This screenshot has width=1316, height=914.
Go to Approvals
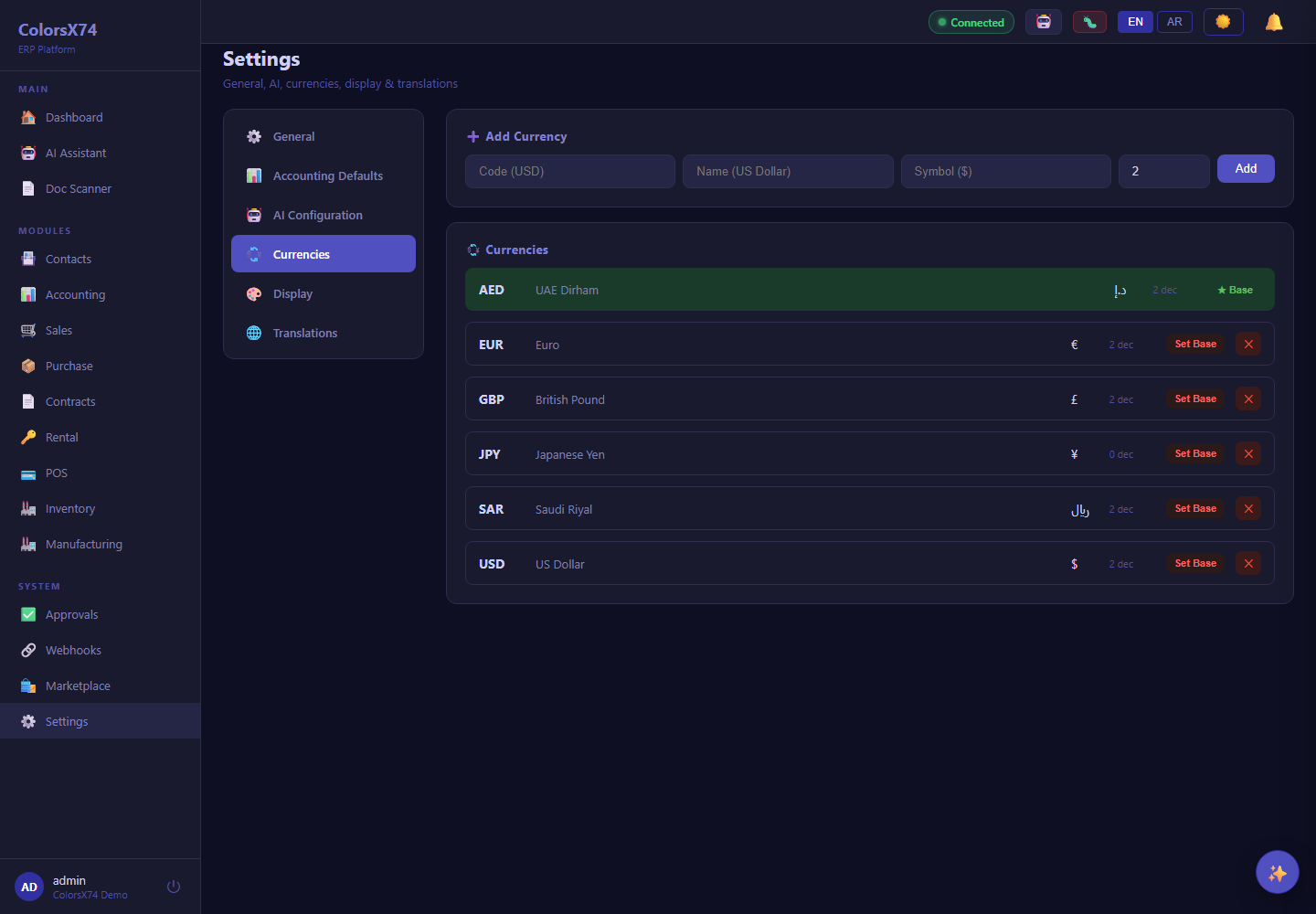[100, 614]
